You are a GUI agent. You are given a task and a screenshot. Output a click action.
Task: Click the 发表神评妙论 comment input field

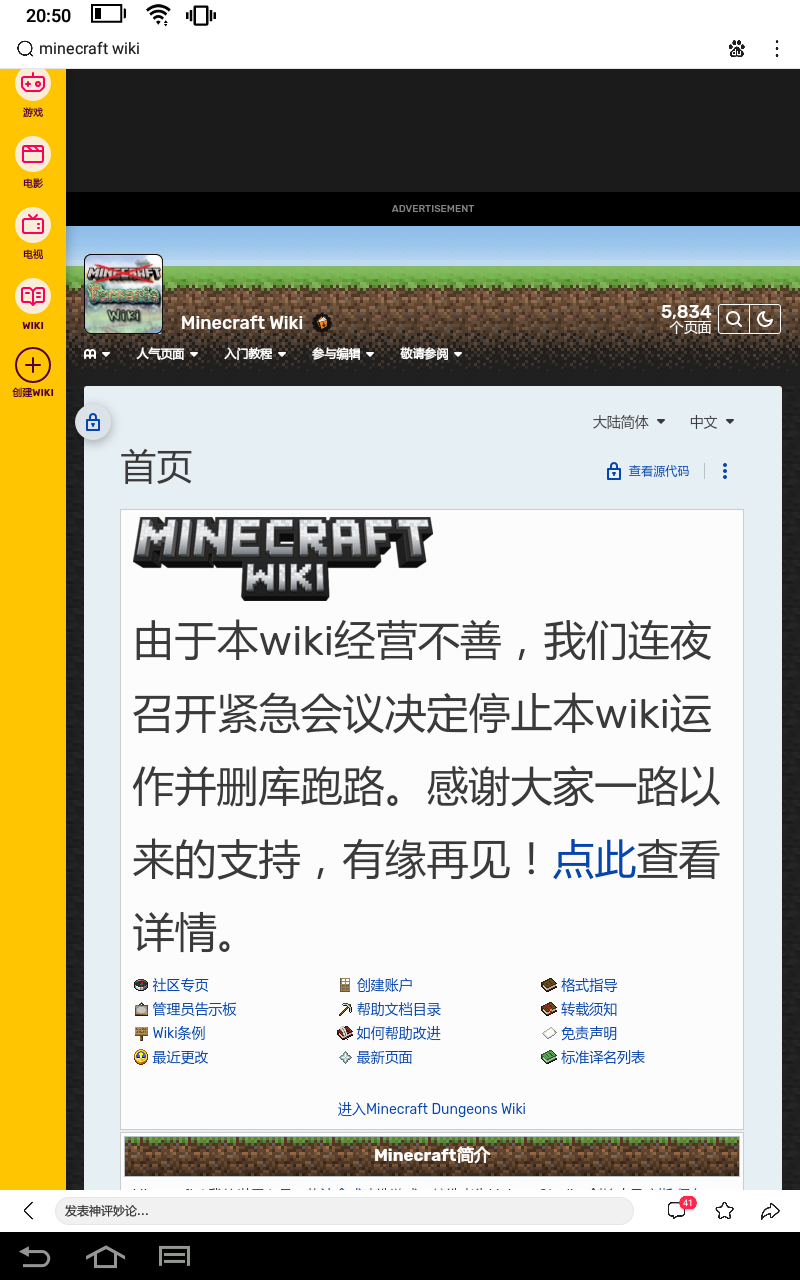(x=344, y=1211)
